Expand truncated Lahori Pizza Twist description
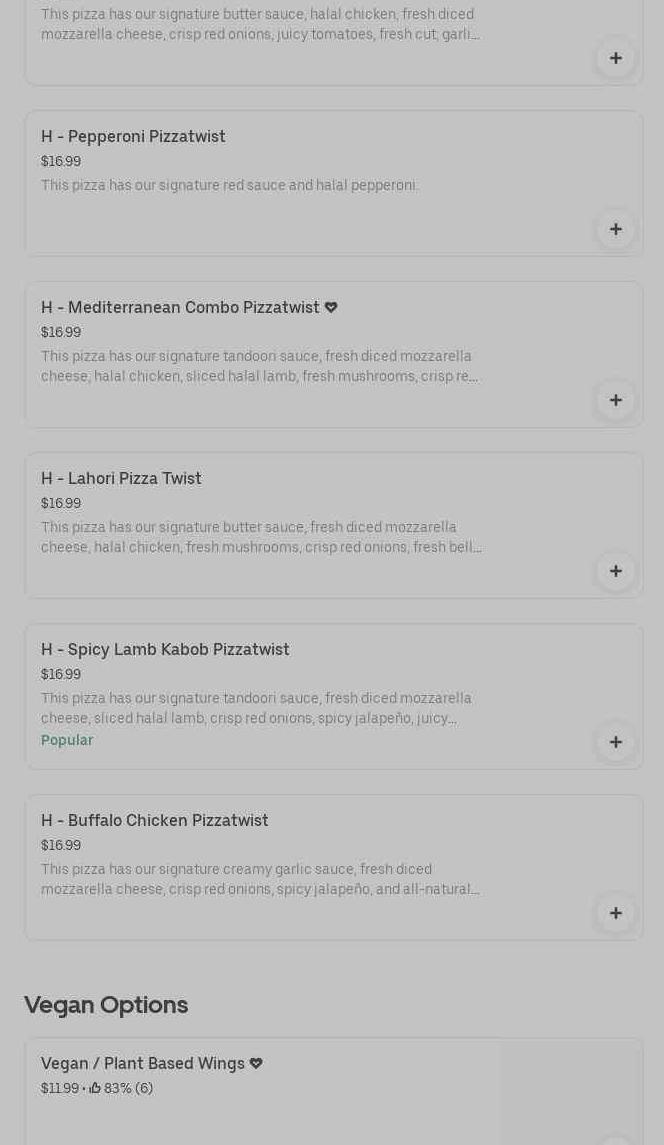The height and width of the screenshot is (1145, 664). (261, 537)
